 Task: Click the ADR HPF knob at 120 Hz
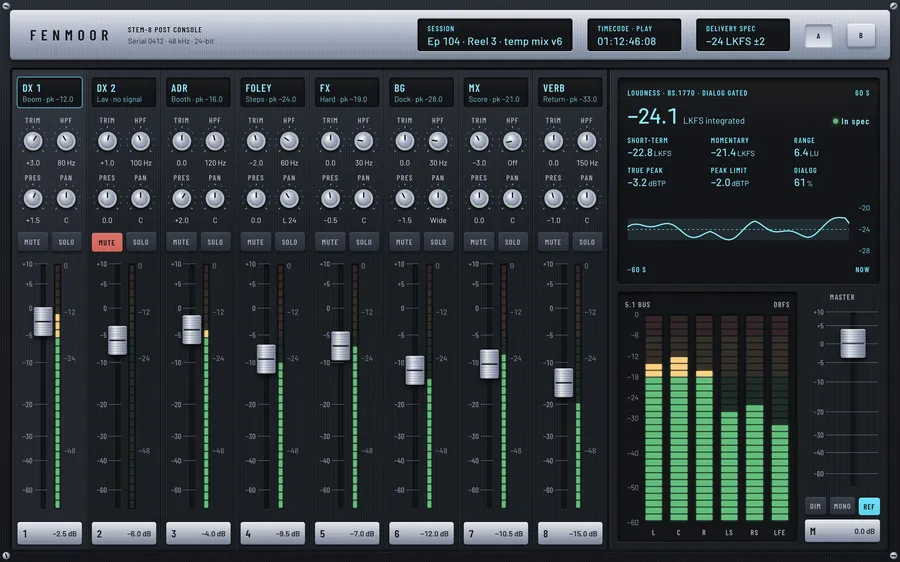pyautogui.click(x=215, y=141)
